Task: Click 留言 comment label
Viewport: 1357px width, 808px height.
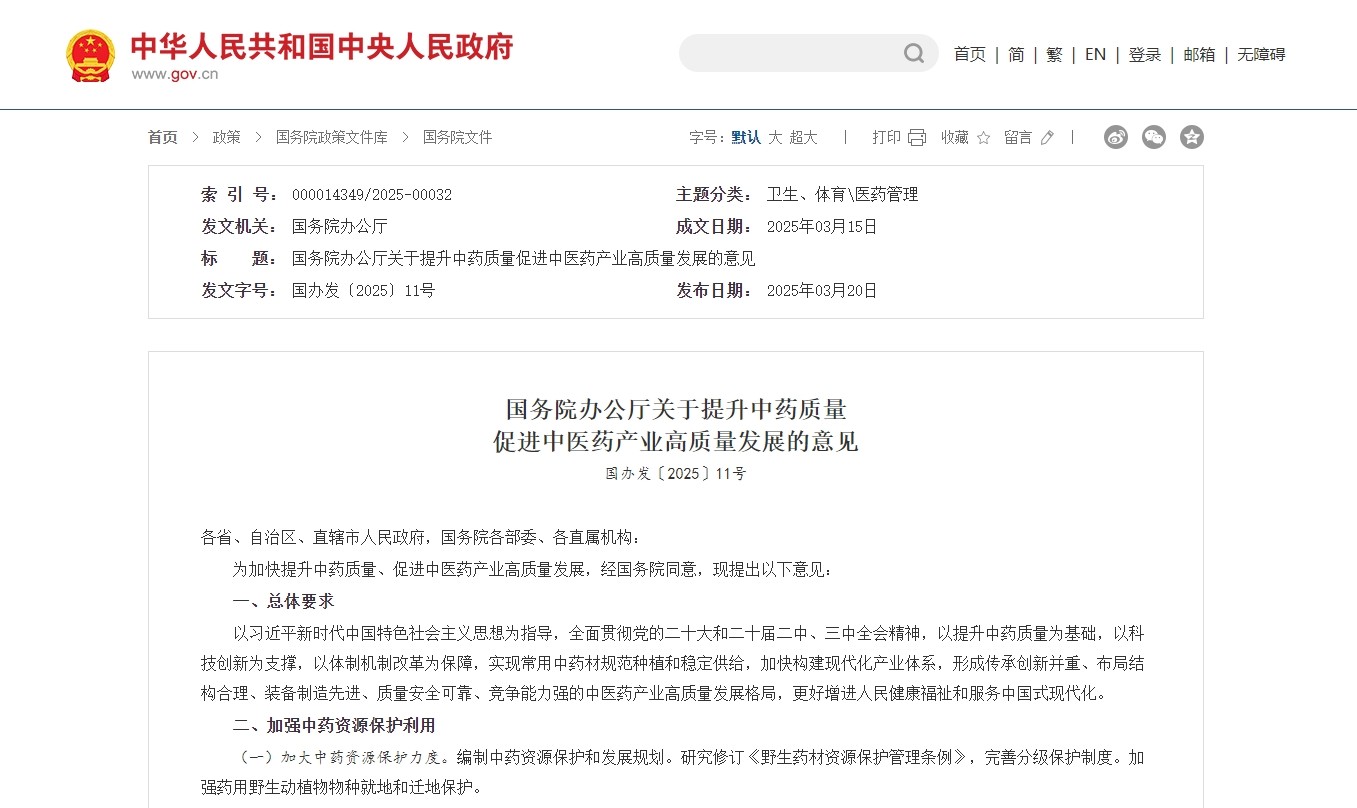Action: coord(1018,138)
